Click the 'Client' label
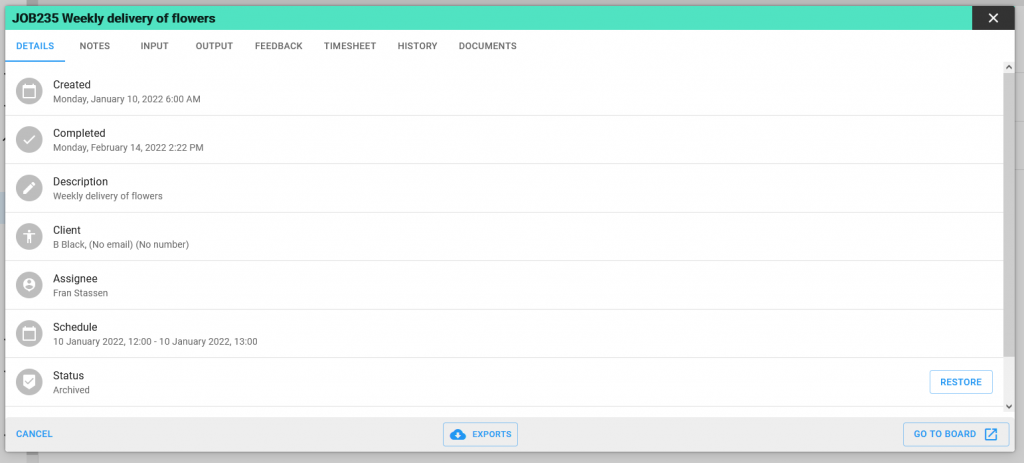The width and height of the screenshot is (1024, 463). coord(67,230)
